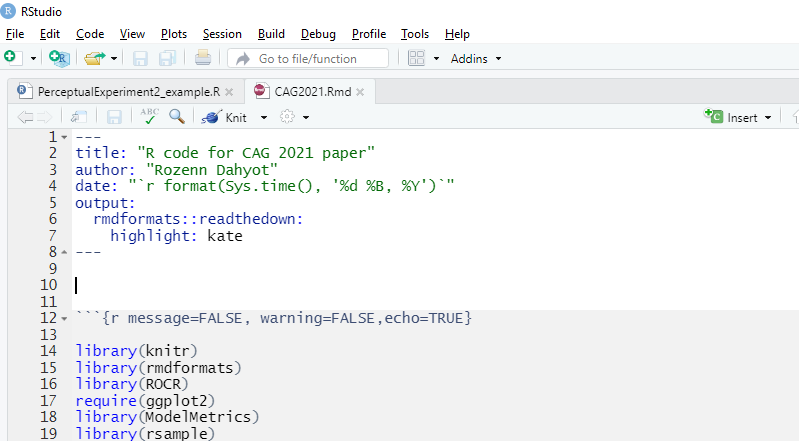Create a new R project
799x441 pixels.
coord(59,58)
